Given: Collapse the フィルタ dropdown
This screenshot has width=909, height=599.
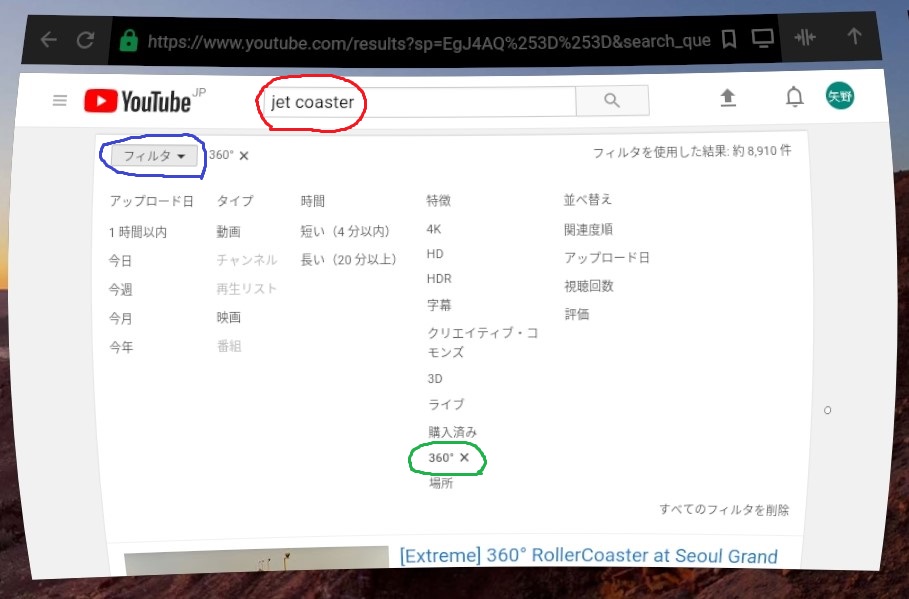Looking at the screenshot, I should [x=154, y=156].
